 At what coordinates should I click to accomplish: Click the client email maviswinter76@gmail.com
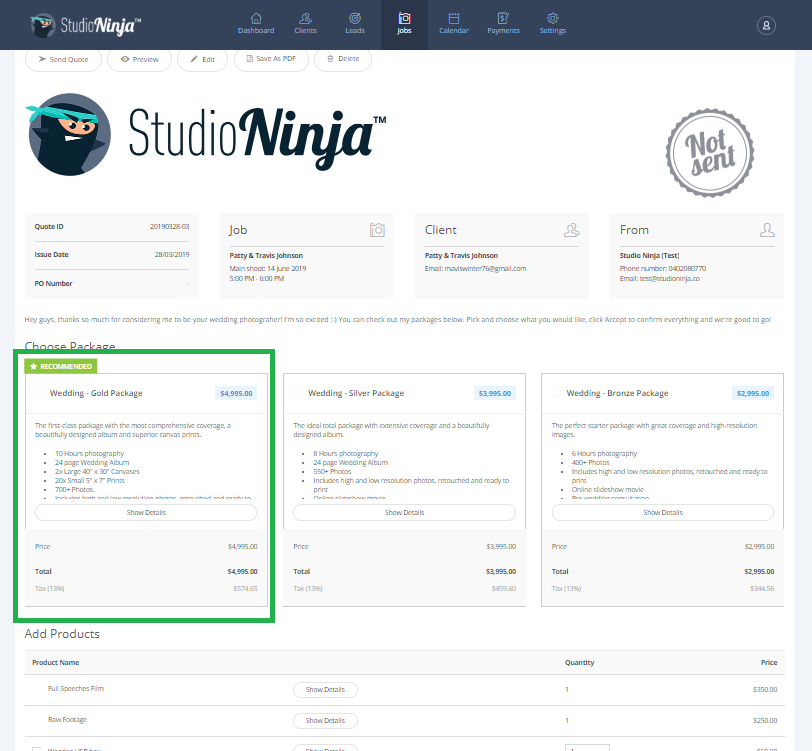pyautogui.click(x=485, y=268)
